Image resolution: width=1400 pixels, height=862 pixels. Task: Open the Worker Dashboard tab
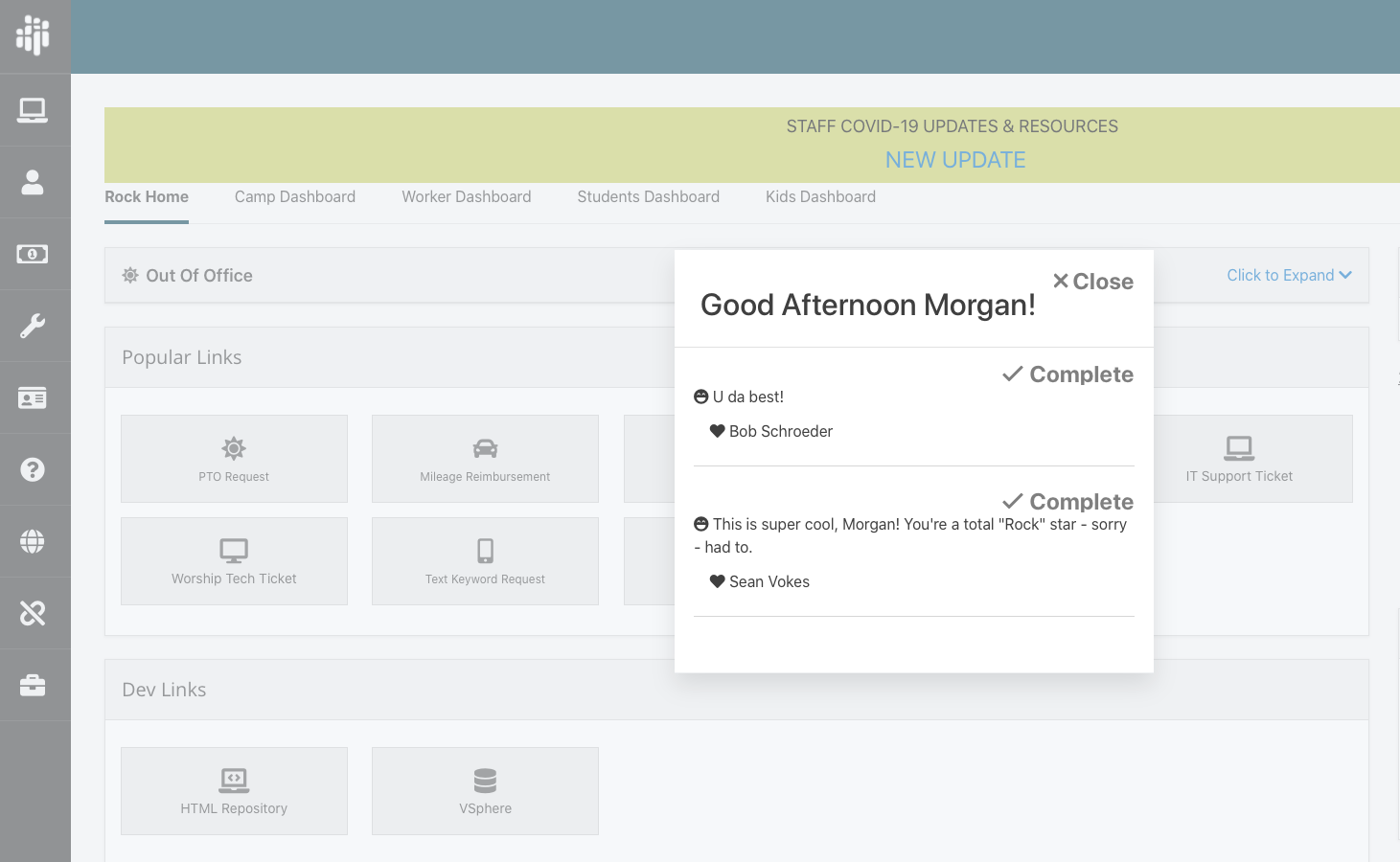(467, 196)
